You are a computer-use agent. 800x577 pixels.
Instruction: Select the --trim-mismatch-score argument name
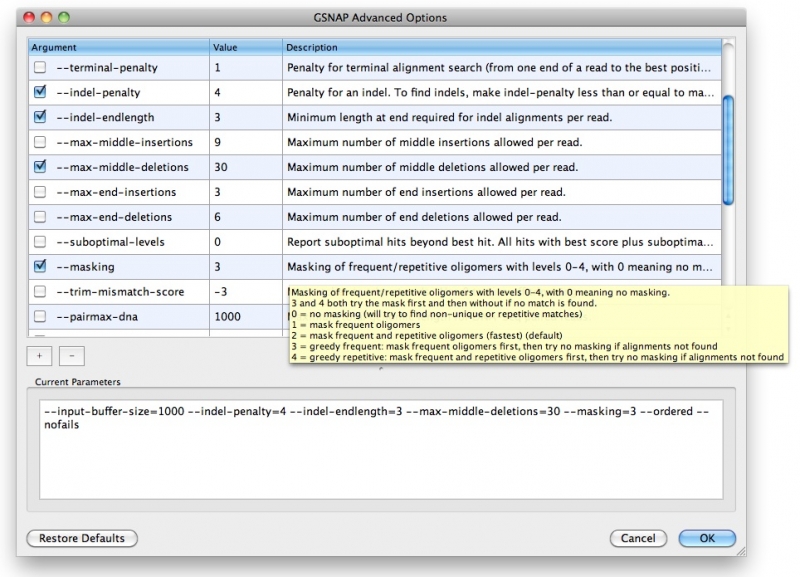pos(120,292)
